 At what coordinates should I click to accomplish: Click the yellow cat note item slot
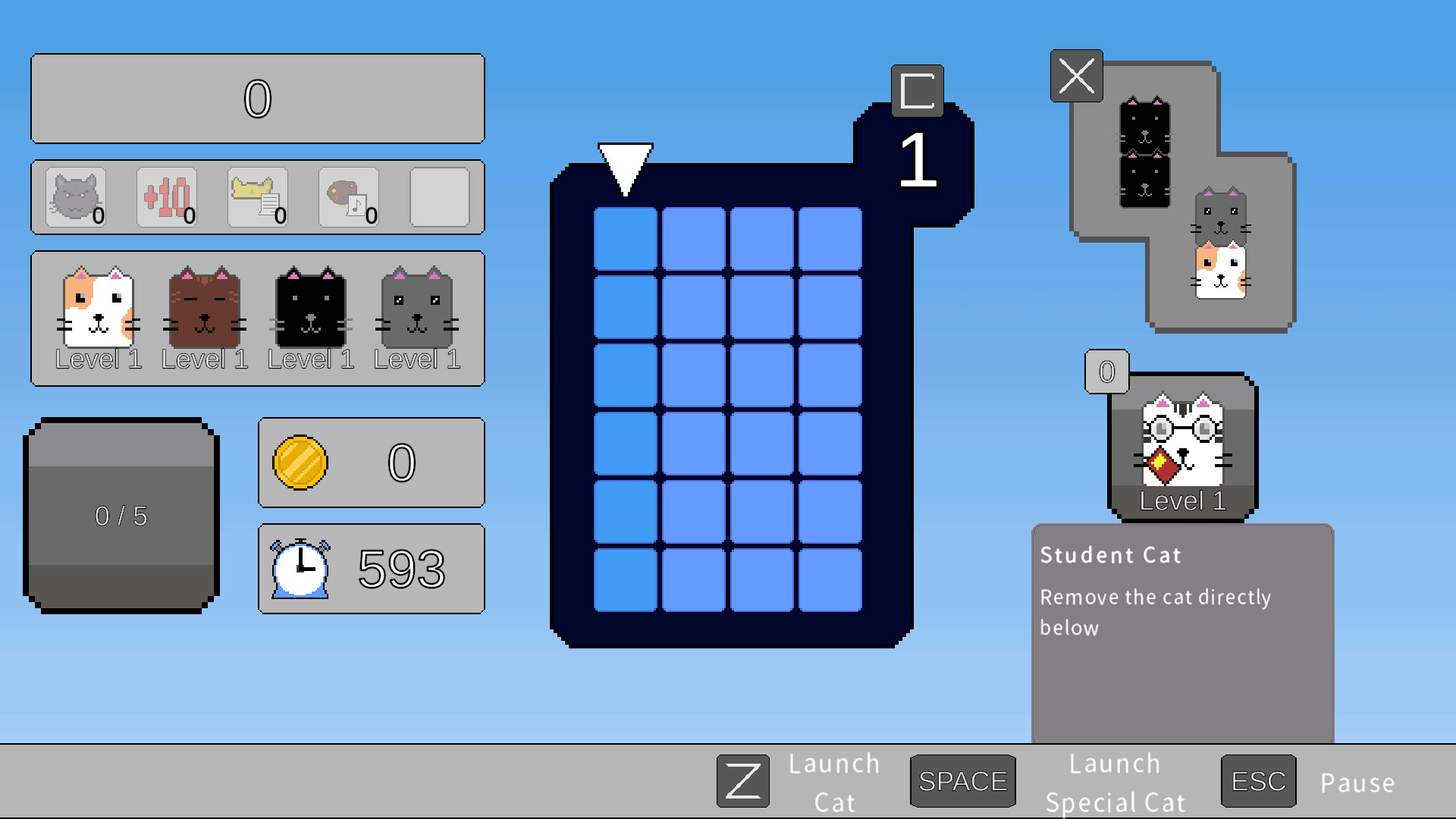pyautogui.click(x=258, y=197)
